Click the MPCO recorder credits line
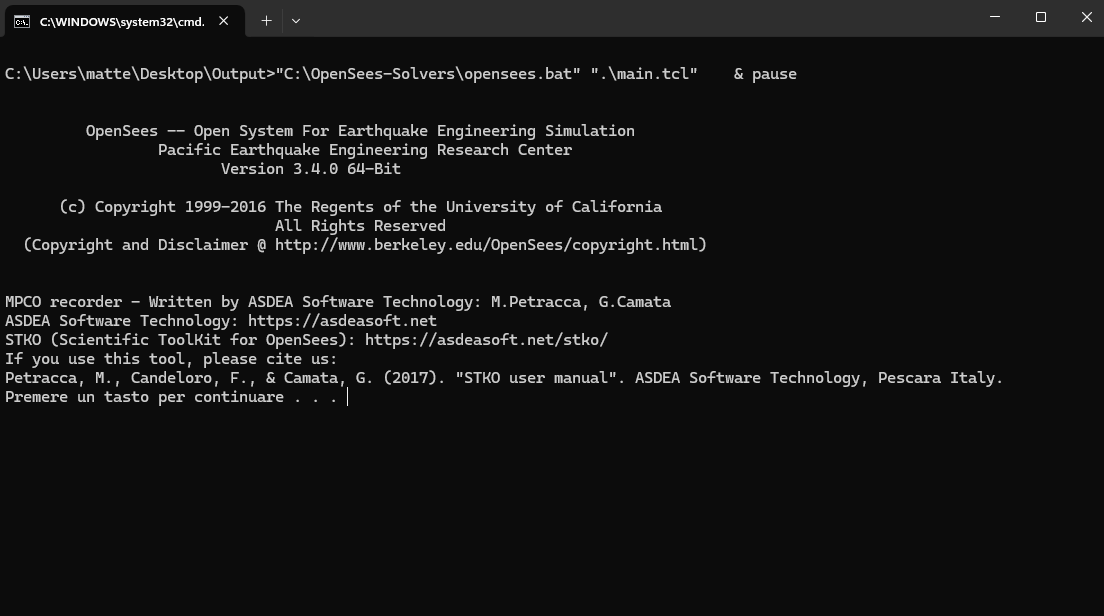Image resolution: width=1104 pixels, height=616 pixels. pyautogui.click(x=338, y=302)
